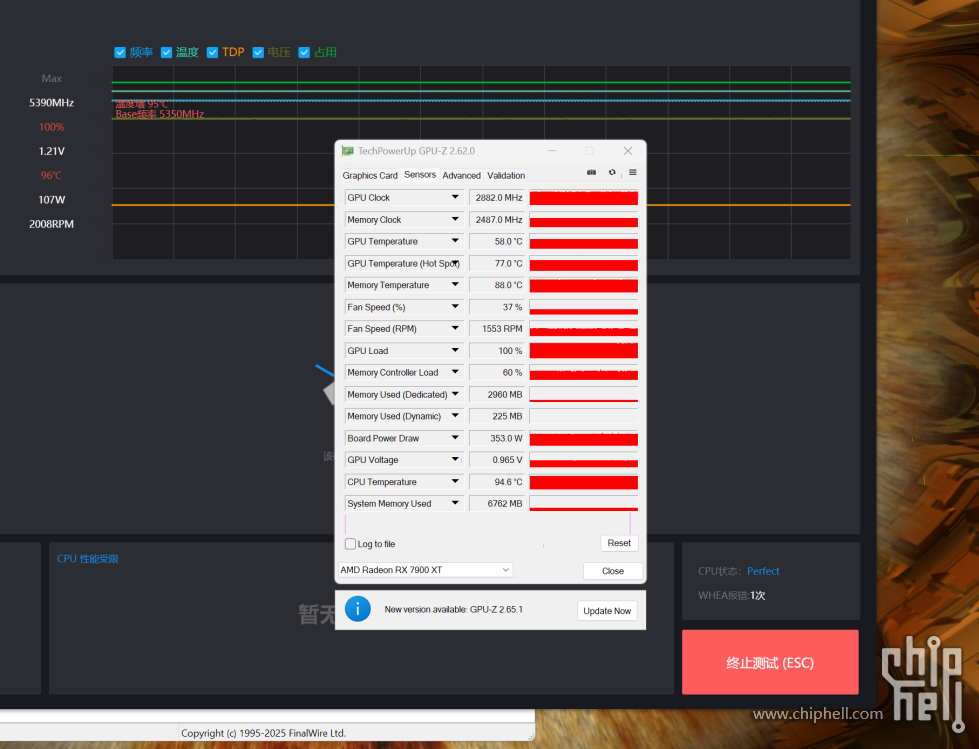979x749 pixels.
Task: Switch to the Validation tab
Action: [x=506, y=175]
